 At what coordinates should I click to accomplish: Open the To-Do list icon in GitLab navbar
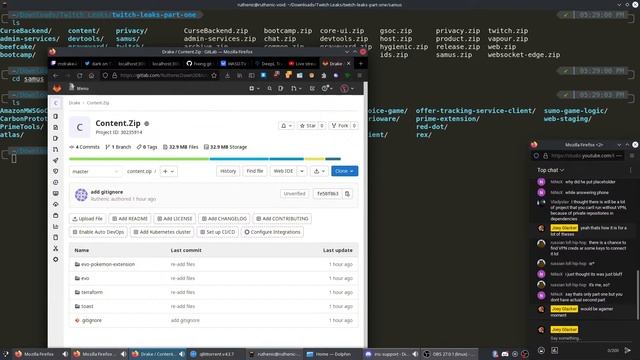click(312, 88)
